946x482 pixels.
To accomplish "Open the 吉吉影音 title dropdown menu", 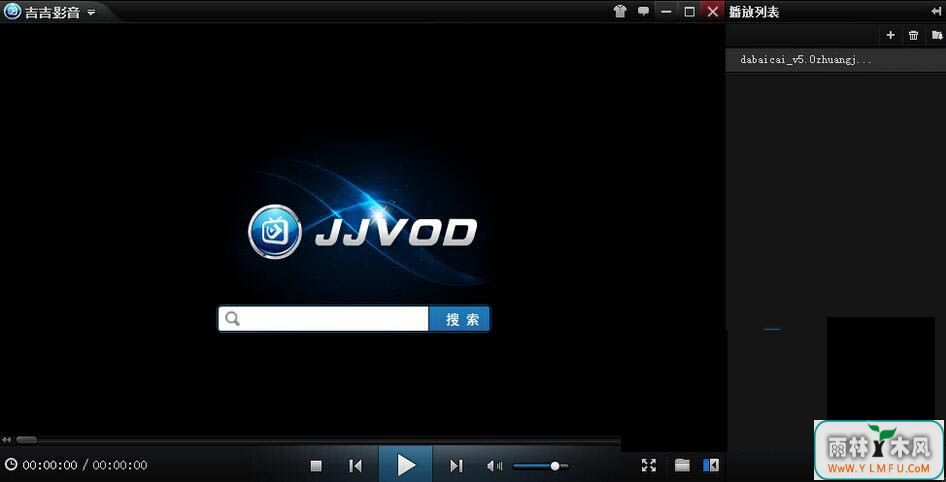I will (x=91, y=12).
